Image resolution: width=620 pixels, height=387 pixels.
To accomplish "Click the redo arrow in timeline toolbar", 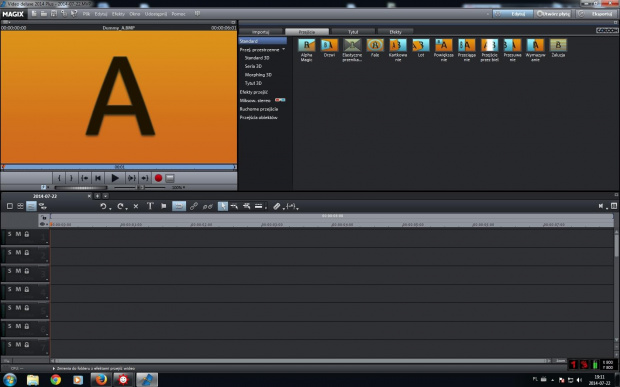I will click(x=120, y=206).
